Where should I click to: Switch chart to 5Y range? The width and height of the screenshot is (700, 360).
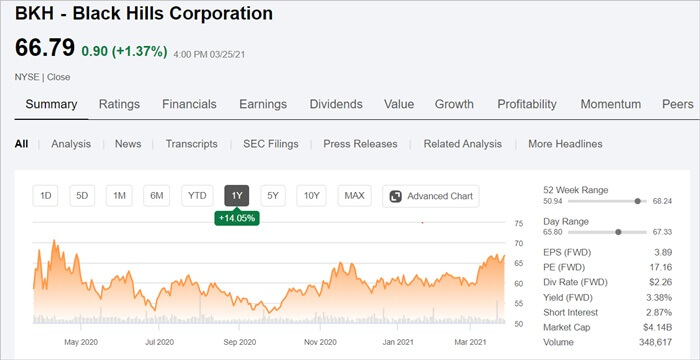(273, 196)
